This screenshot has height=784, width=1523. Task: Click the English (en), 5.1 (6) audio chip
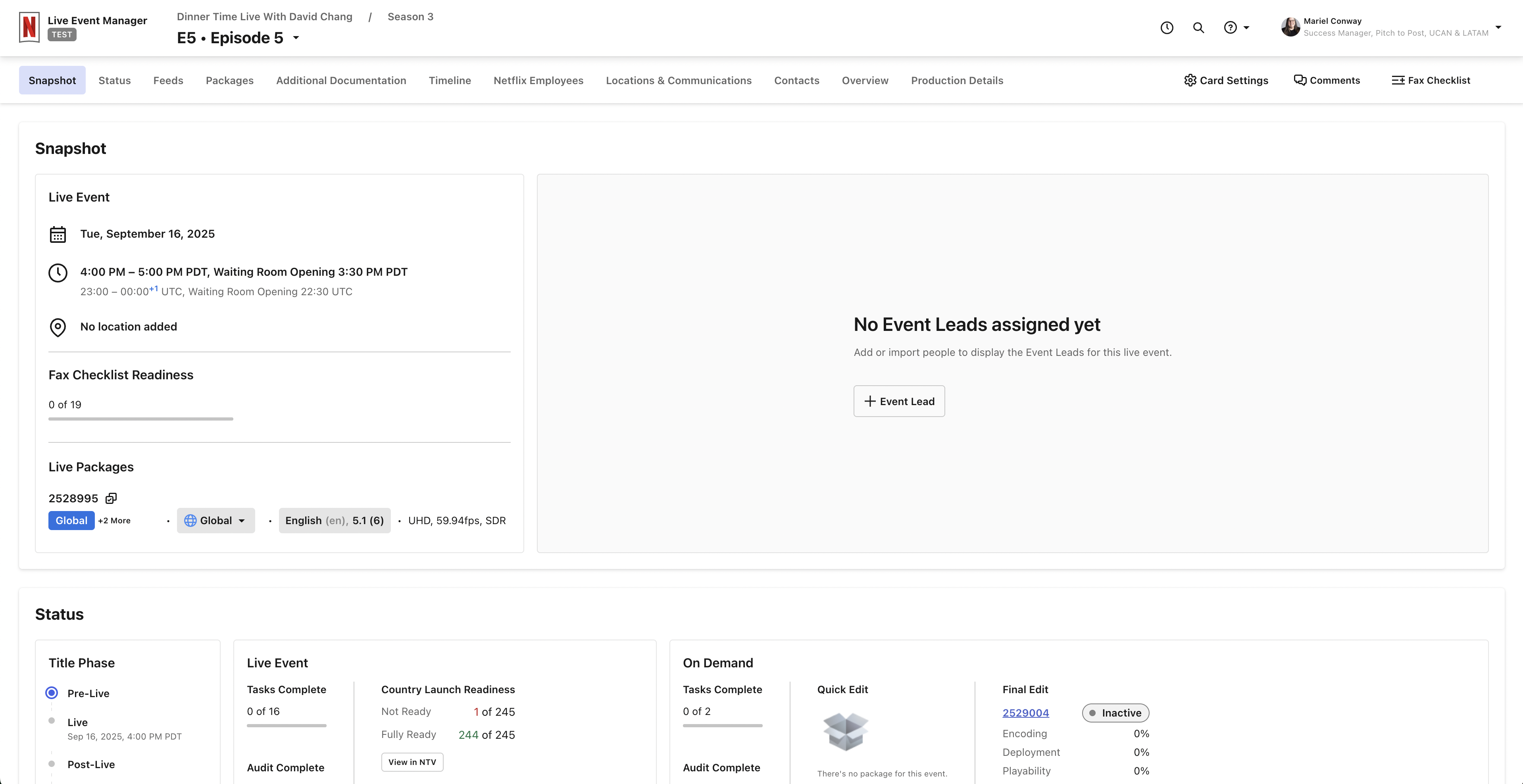coord(335,520)
